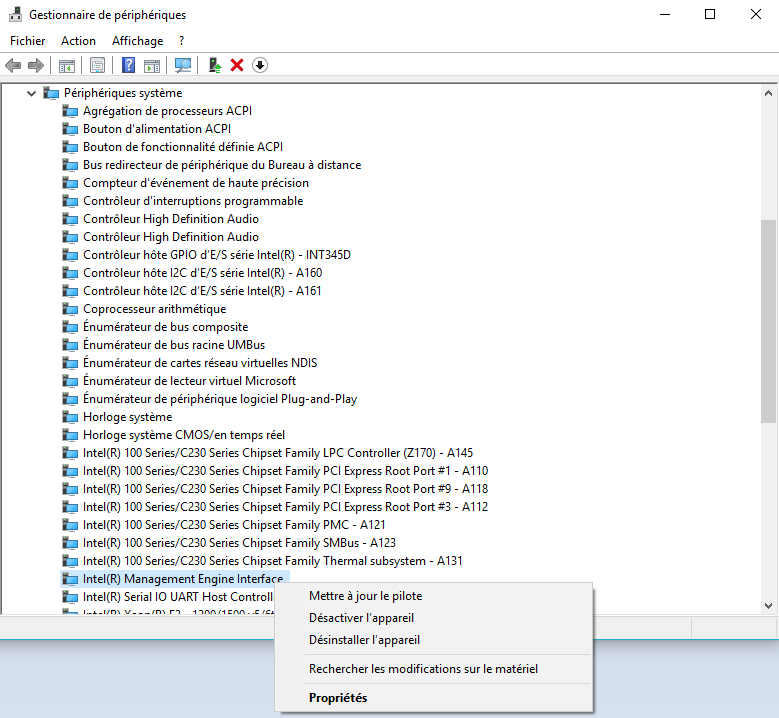Click the Back arrow toolbar icon
Image resolution: width=779 pixels, height=718 pixels.
tap(13, 65)
